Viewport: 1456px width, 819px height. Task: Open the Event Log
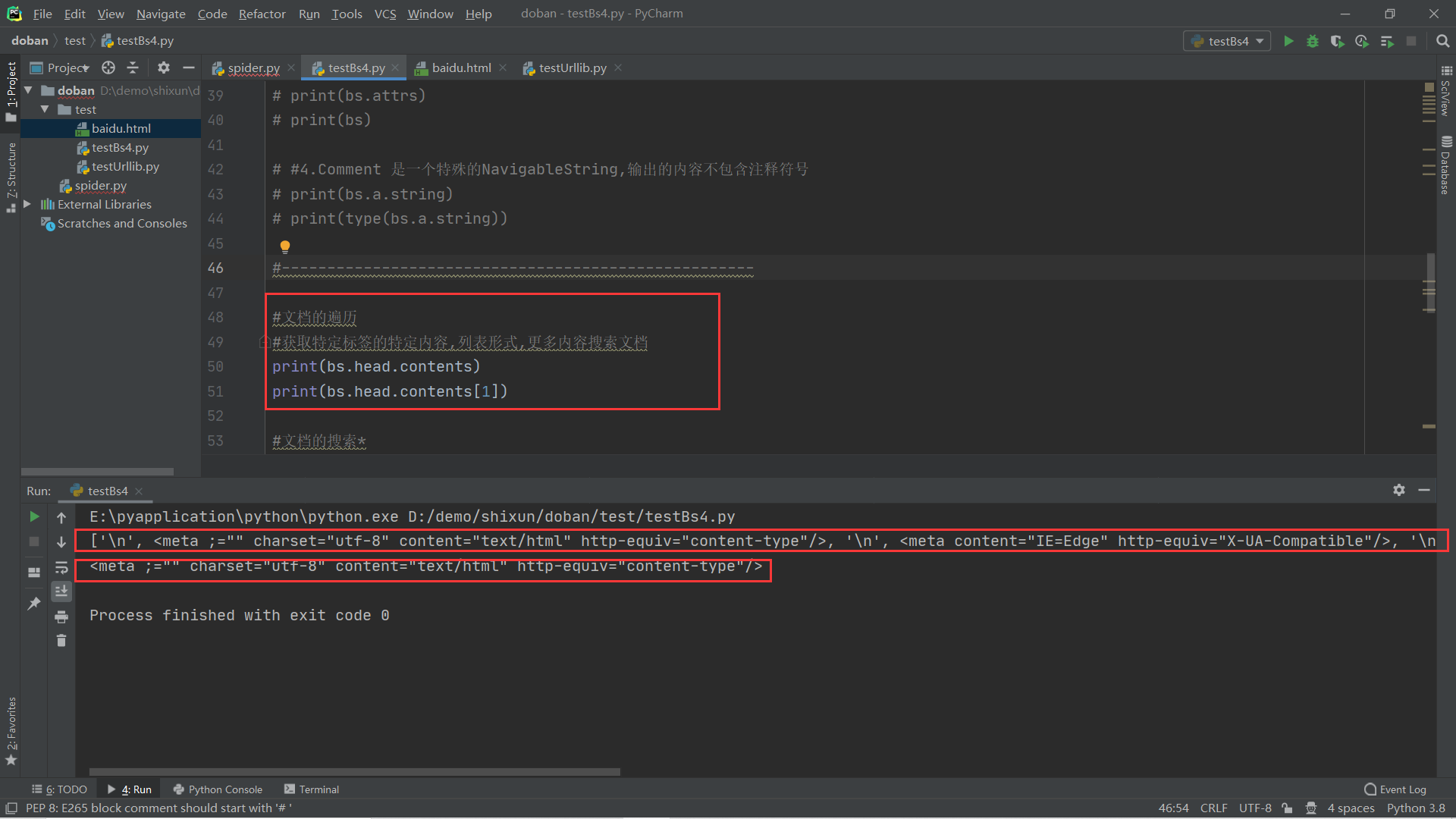(x=1395, y=789)
